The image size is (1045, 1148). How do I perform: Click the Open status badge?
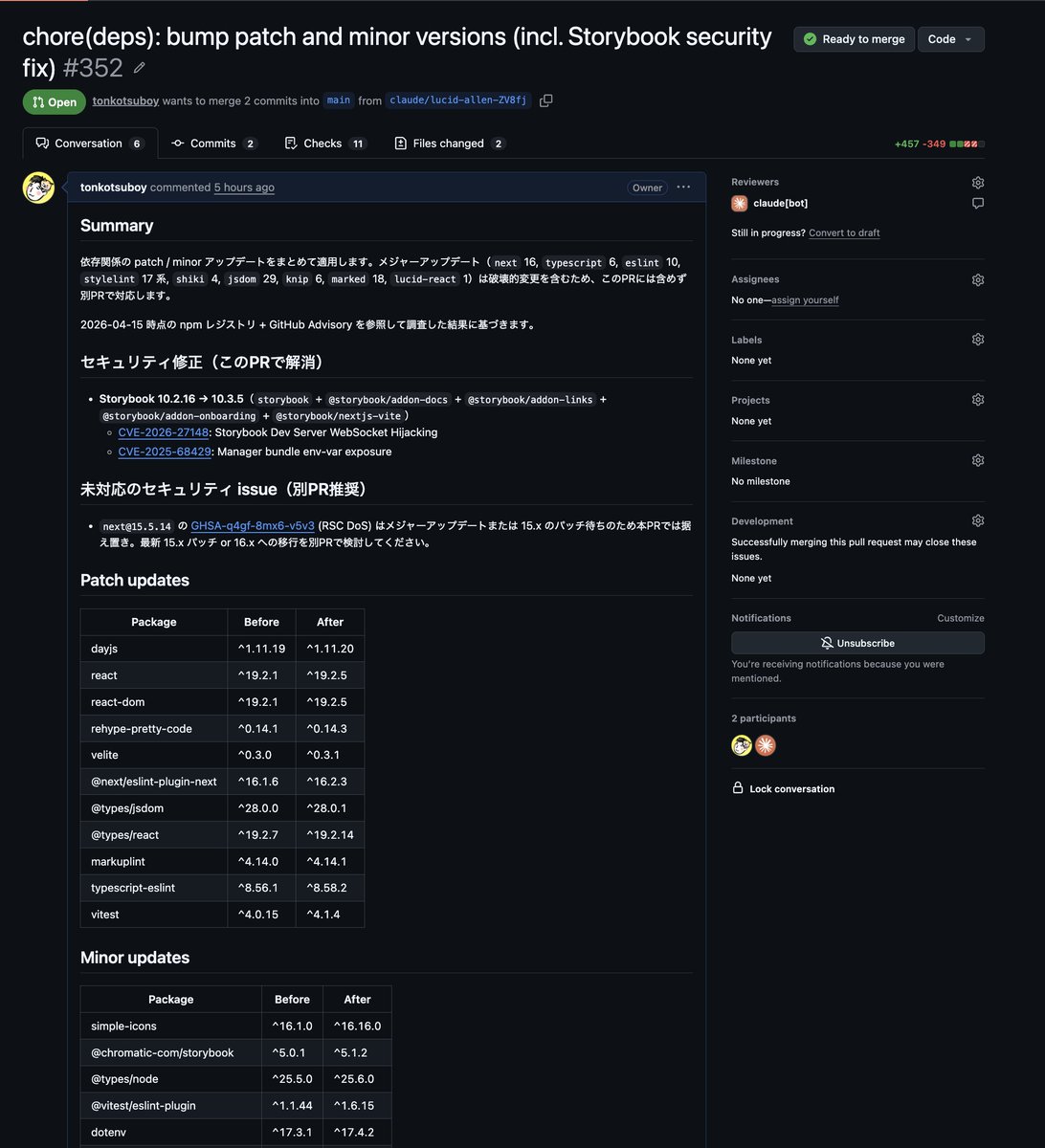(x=55, y=102)
